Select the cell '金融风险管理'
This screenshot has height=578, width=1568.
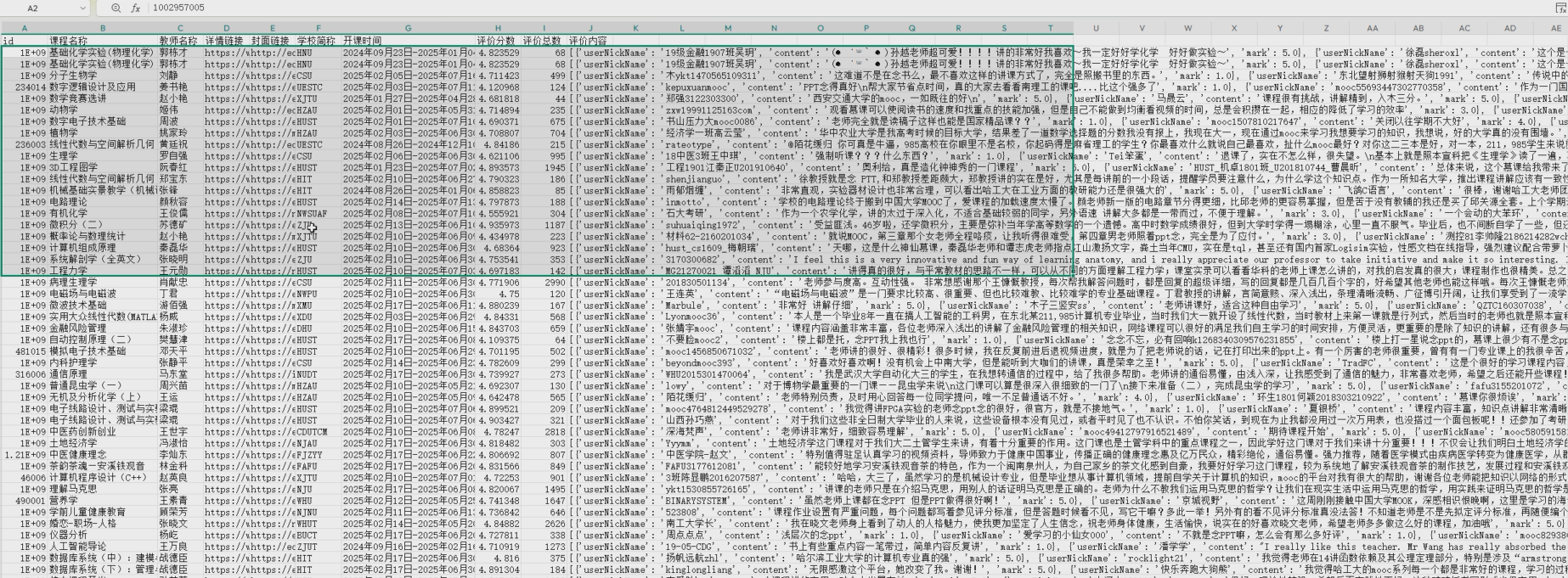(x=103, y=328)
